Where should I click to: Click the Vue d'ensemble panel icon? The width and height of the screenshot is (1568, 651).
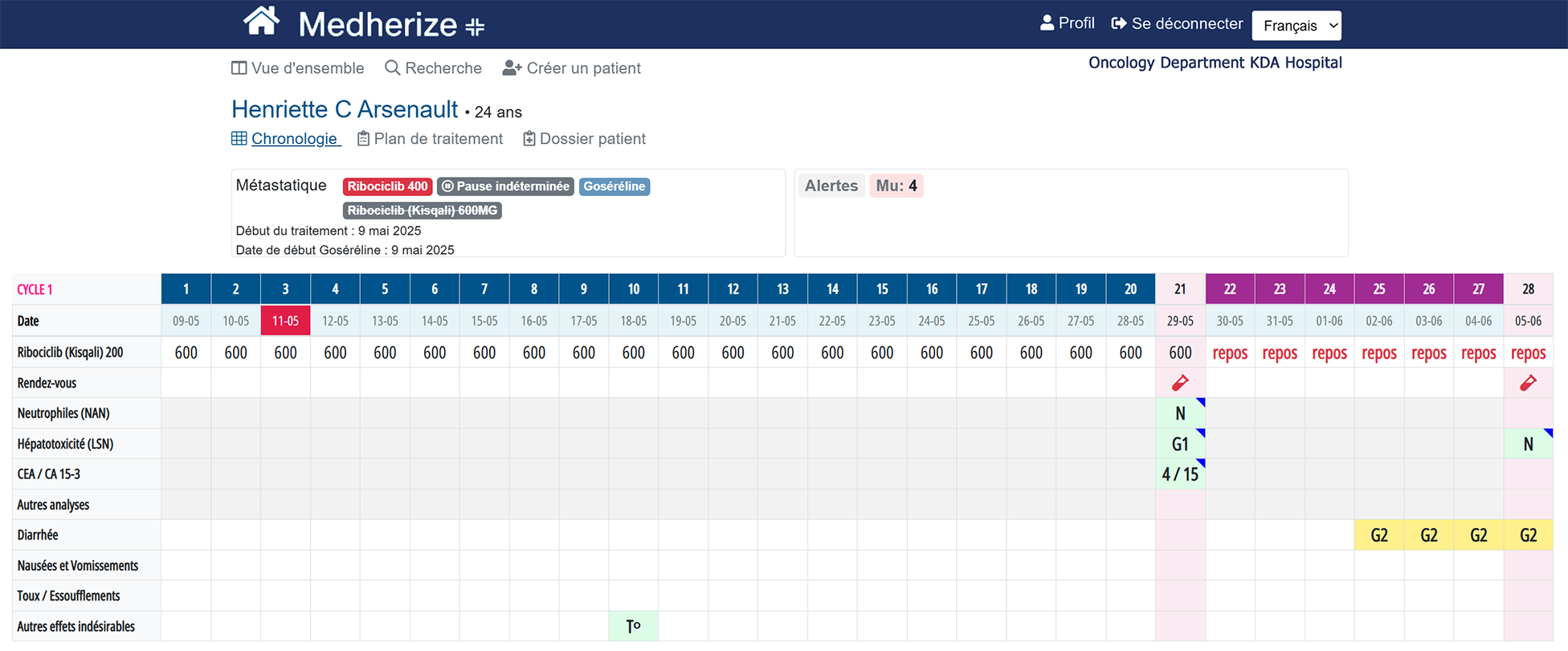point(239,68)
